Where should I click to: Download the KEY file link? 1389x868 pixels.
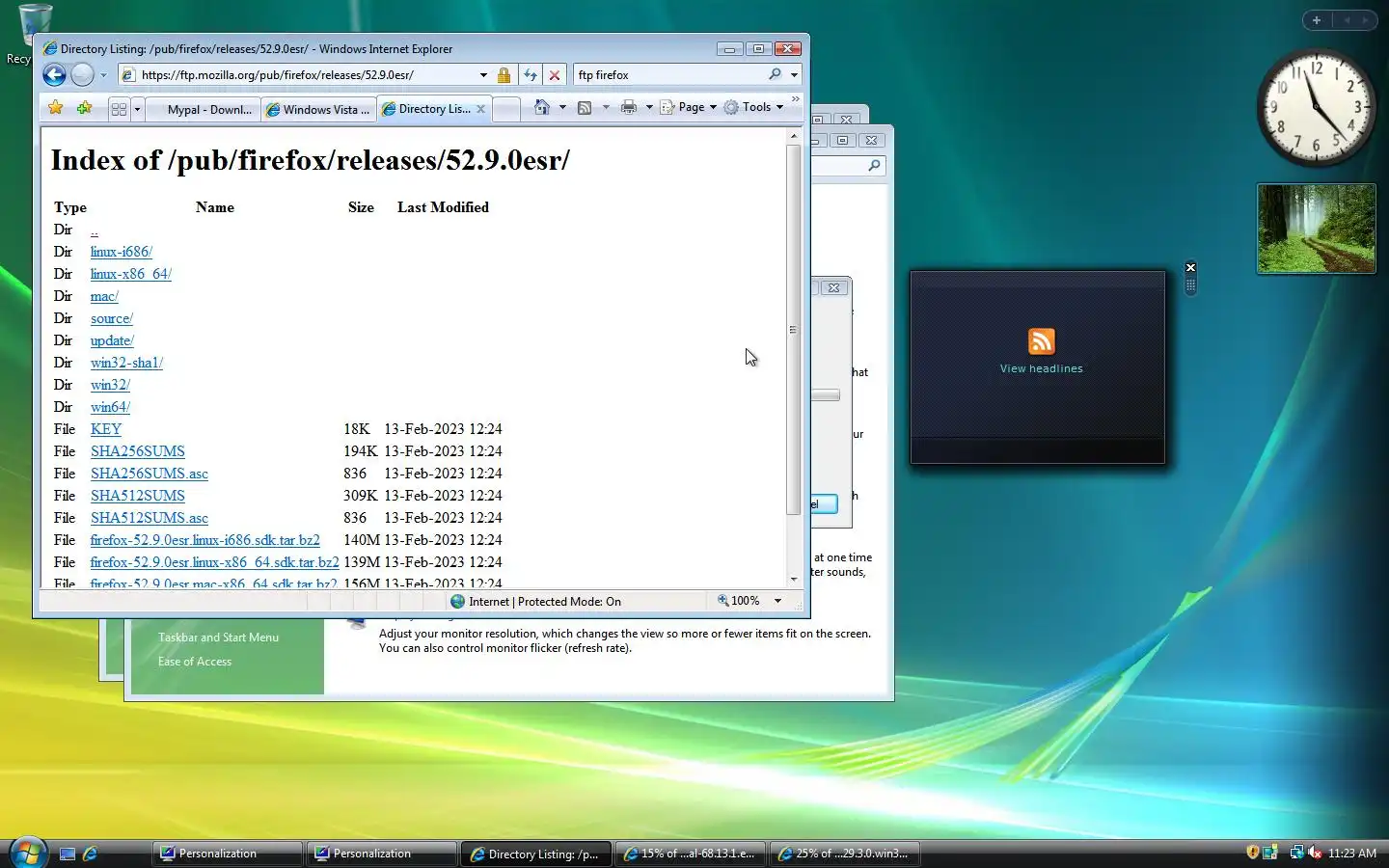tap(106, 429)
